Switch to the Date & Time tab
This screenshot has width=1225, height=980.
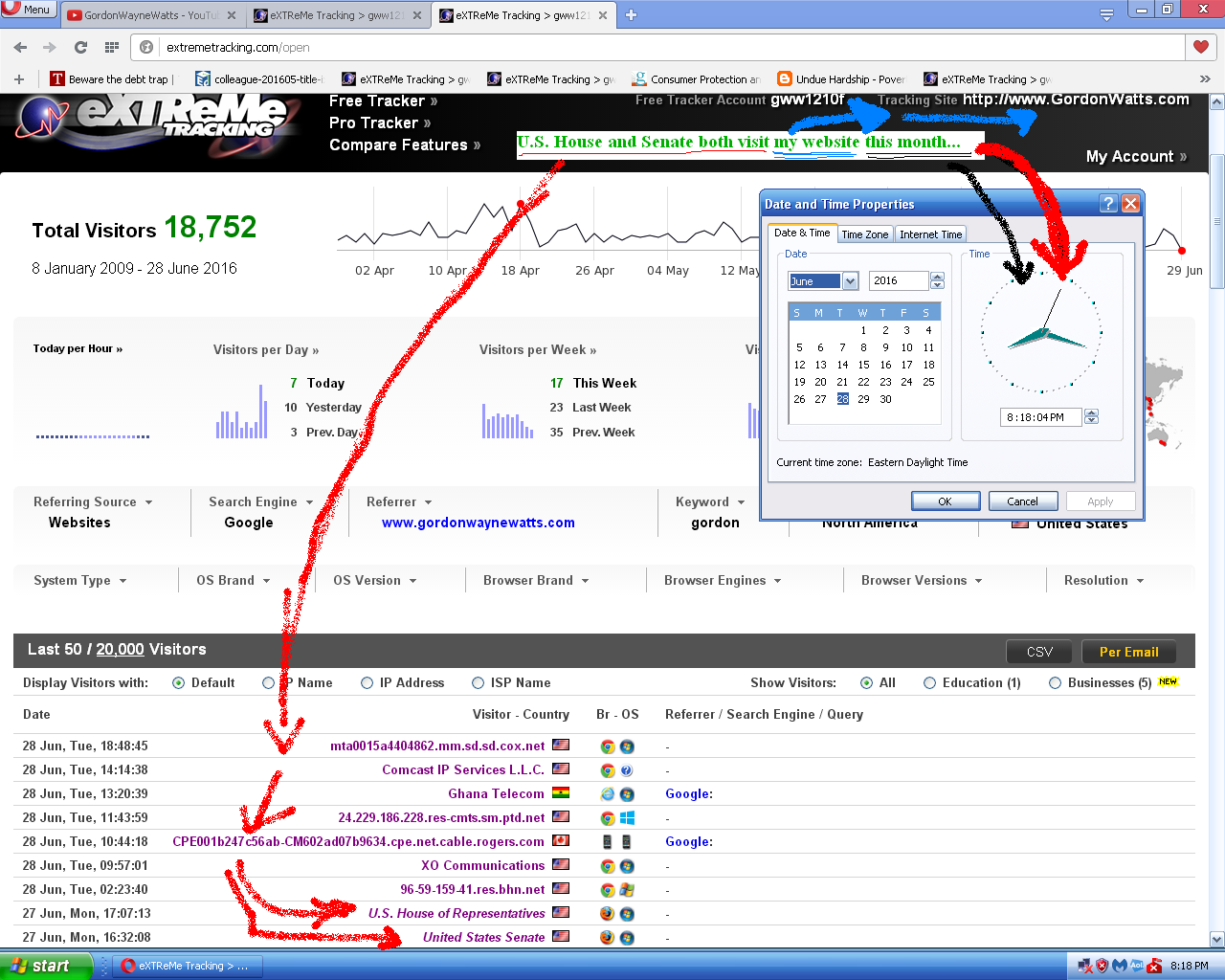(802, 233)
